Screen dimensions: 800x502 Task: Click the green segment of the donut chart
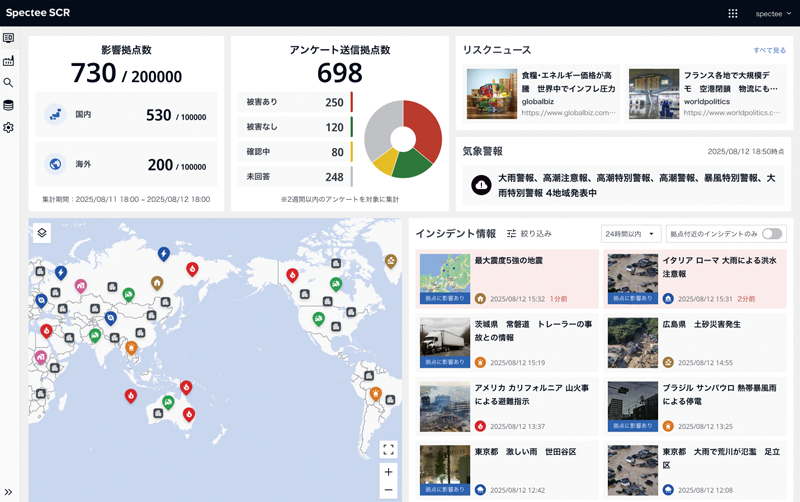coord(411,165)
